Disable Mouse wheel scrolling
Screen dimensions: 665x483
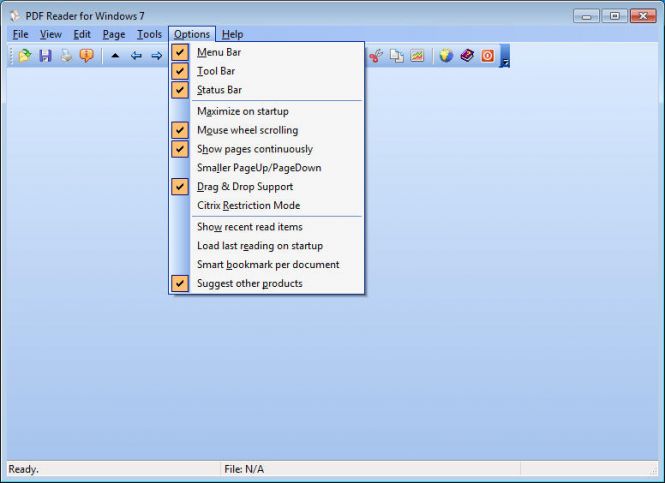(266, 130)
